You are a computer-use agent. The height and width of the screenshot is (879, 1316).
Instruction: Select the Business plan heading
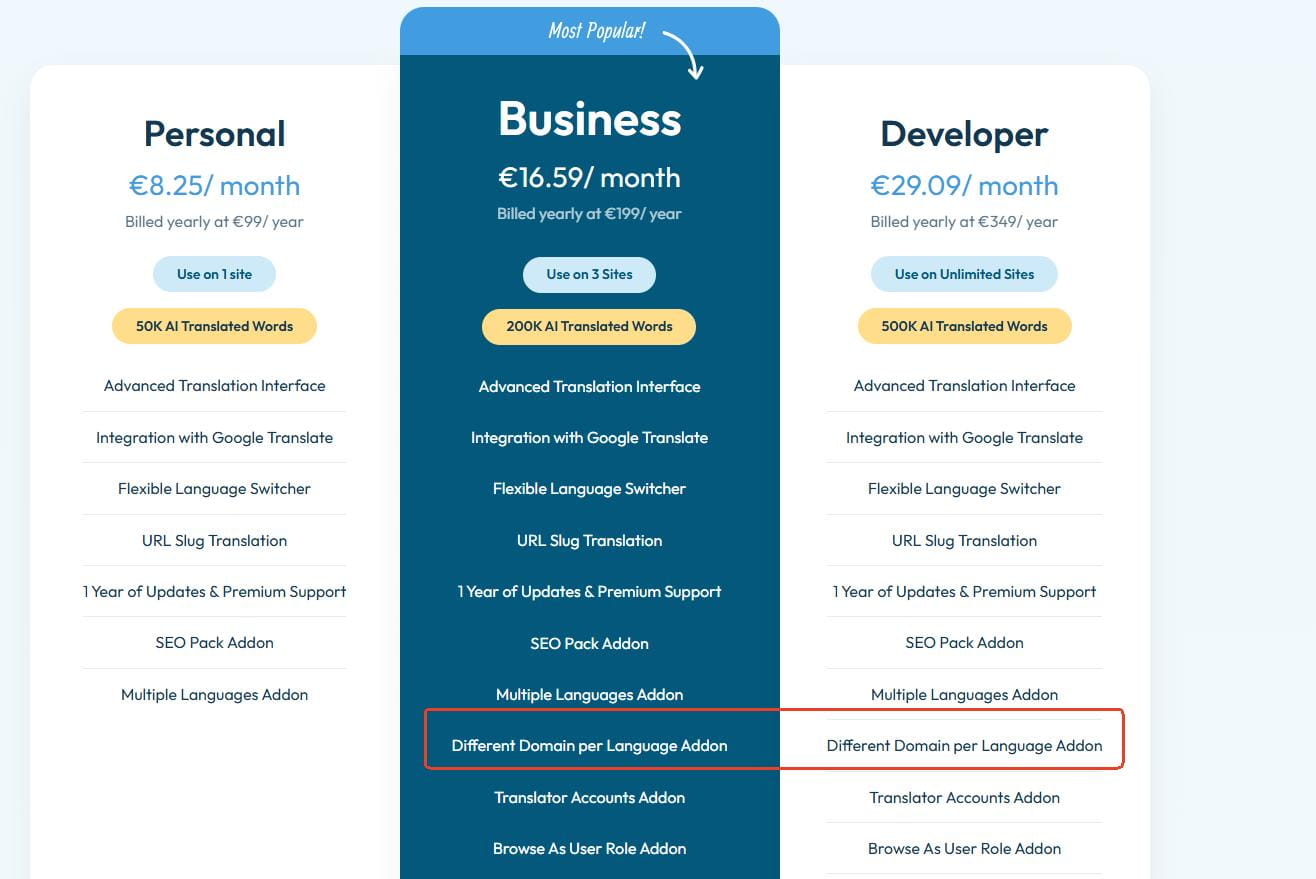(x=590, y=119)
